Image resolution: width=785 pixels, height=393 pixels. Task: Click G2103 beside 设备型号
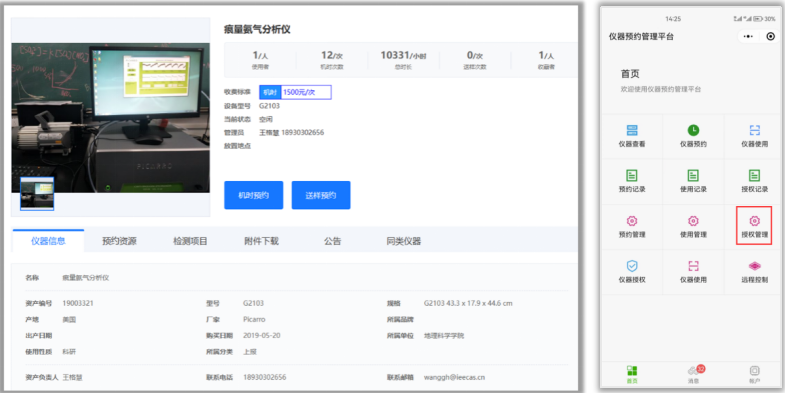[269, 106]
